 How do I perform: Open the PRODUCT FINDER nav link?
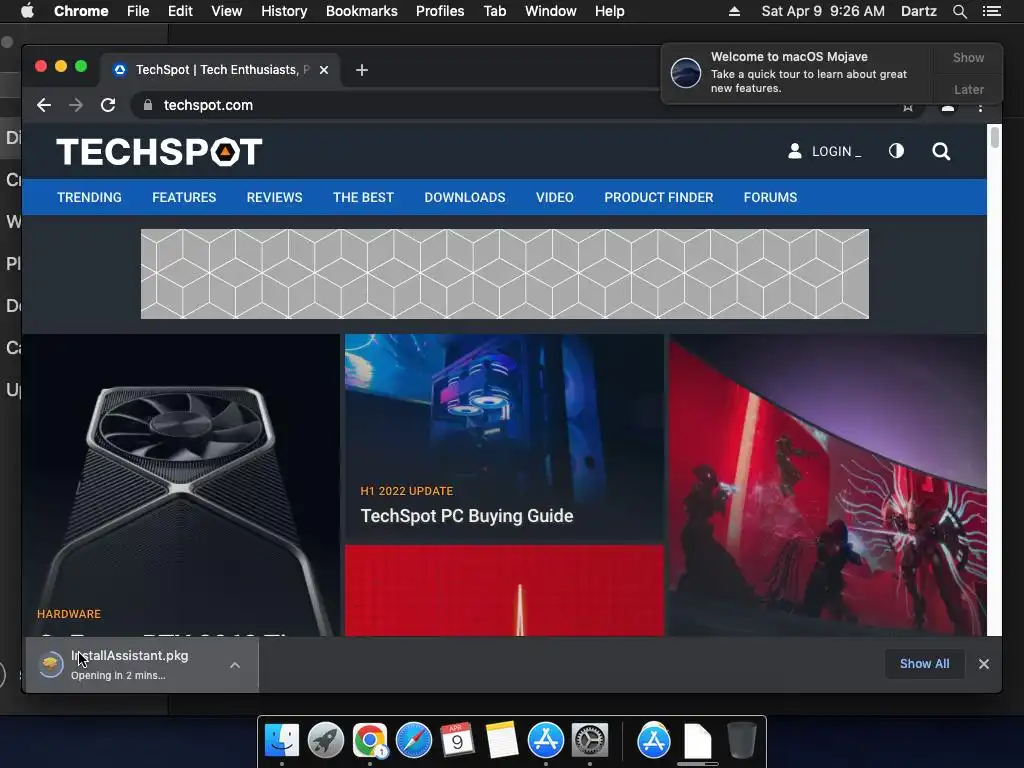[x=658, y=197]
